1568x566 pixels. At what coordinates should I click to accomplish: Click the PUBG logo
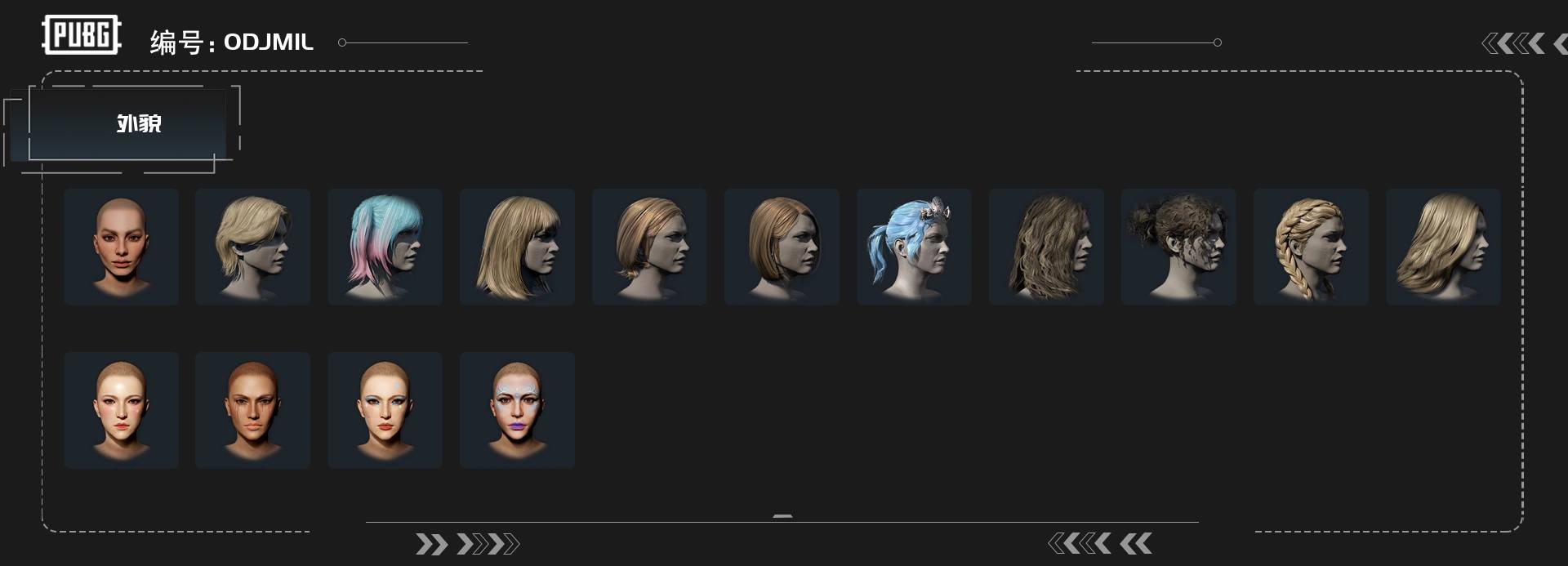coord(82,35)
